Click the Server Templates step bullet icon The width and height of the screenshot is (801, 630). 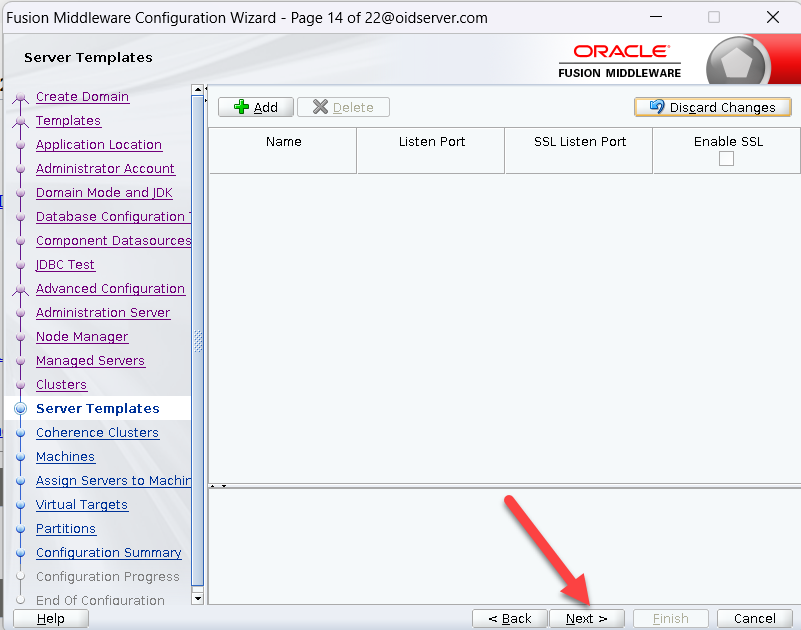tap(20, 409)
